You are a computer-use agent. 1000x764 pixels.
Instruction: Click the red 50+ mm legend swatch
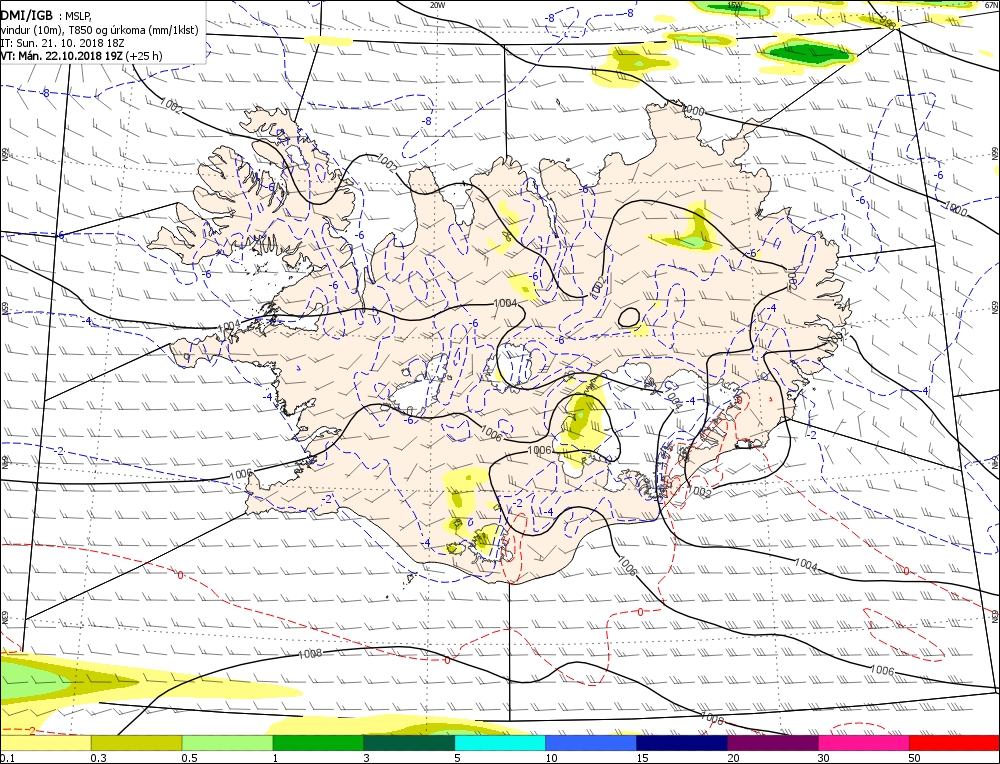click(955, 743)
